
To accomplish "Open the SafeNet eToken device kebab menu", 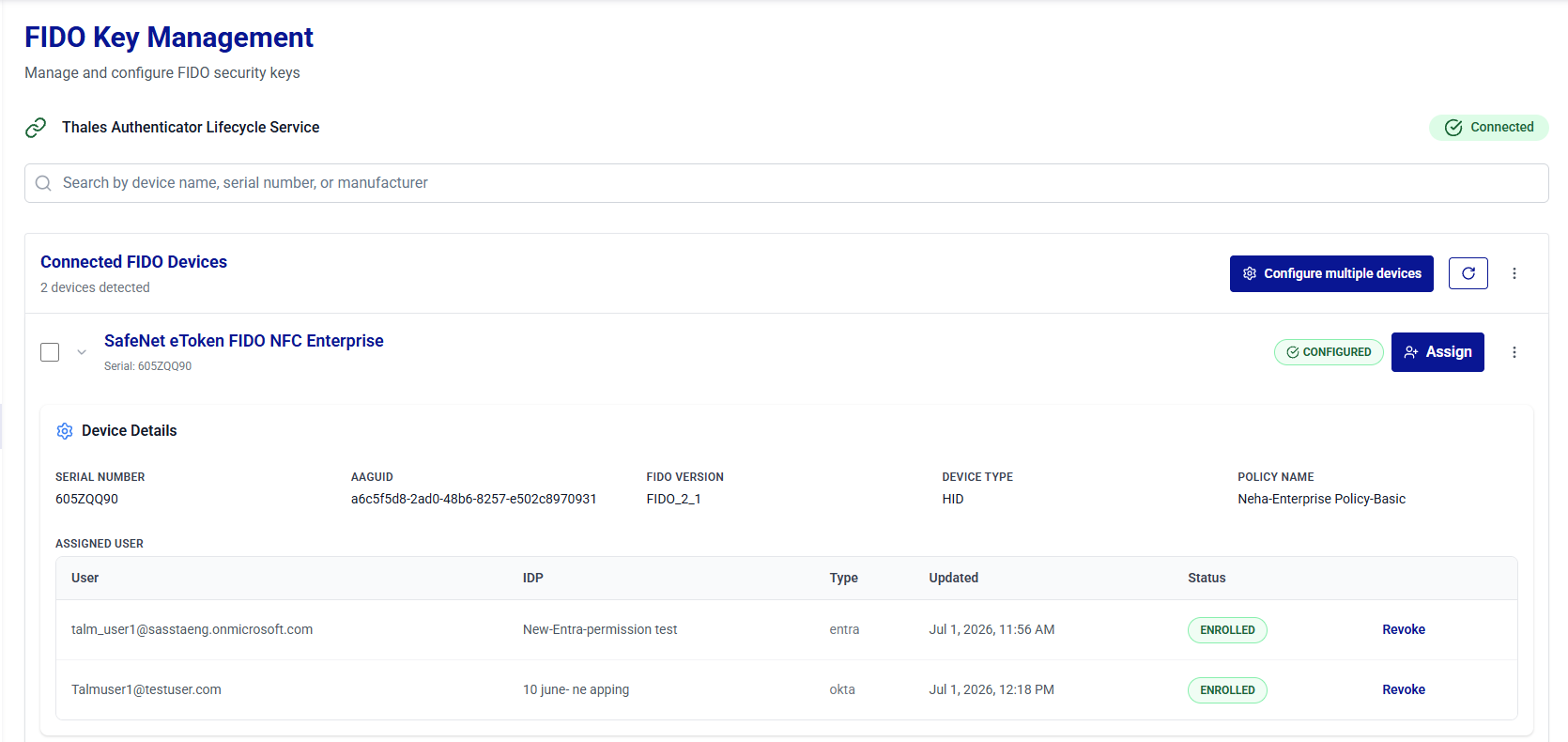I will click(x=1514, y=352).
